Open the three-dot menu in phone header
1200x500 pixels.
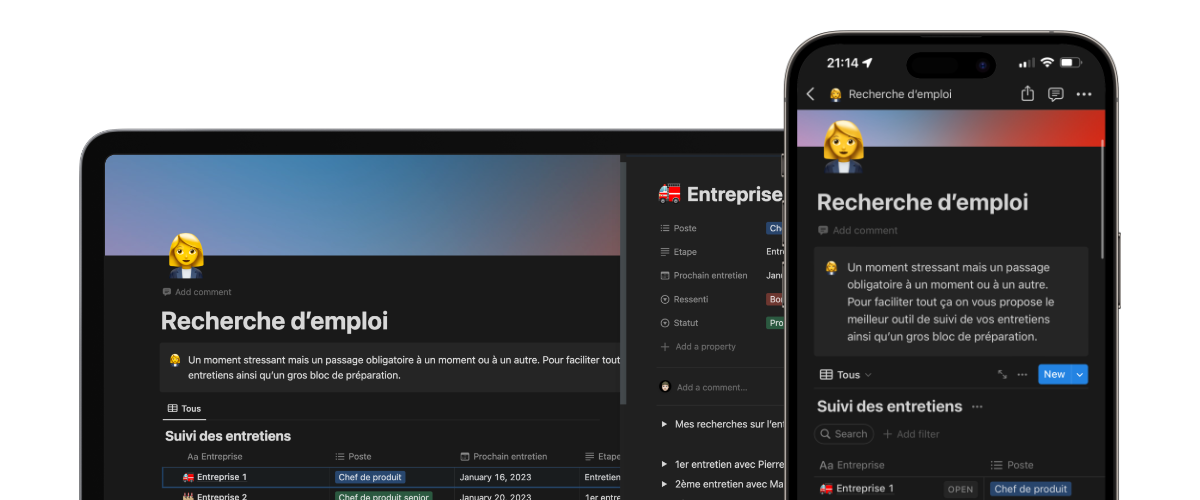click(x=1084, y=94)
